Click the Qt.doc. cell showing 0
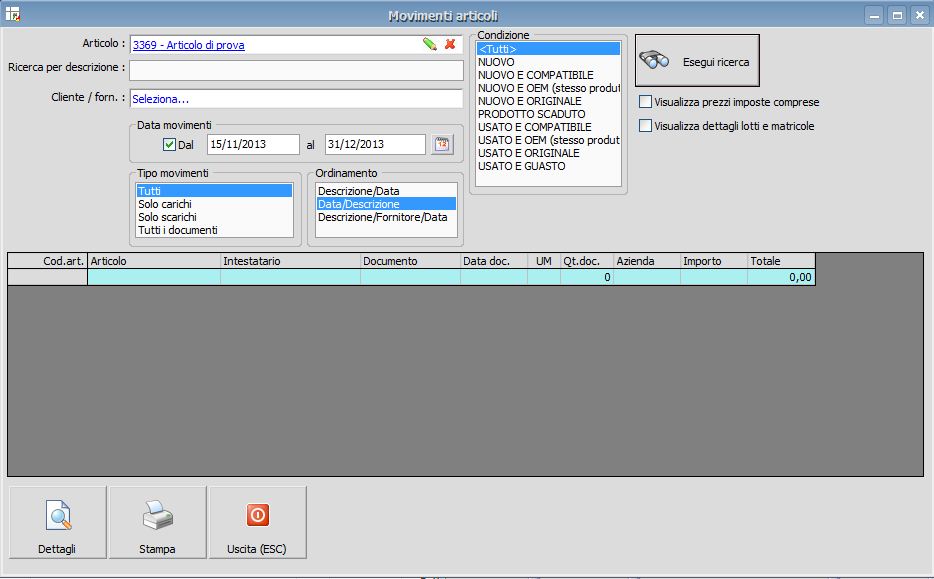This screenshot has width=934, height=579. pyautogui.click(x=587, y=277)
